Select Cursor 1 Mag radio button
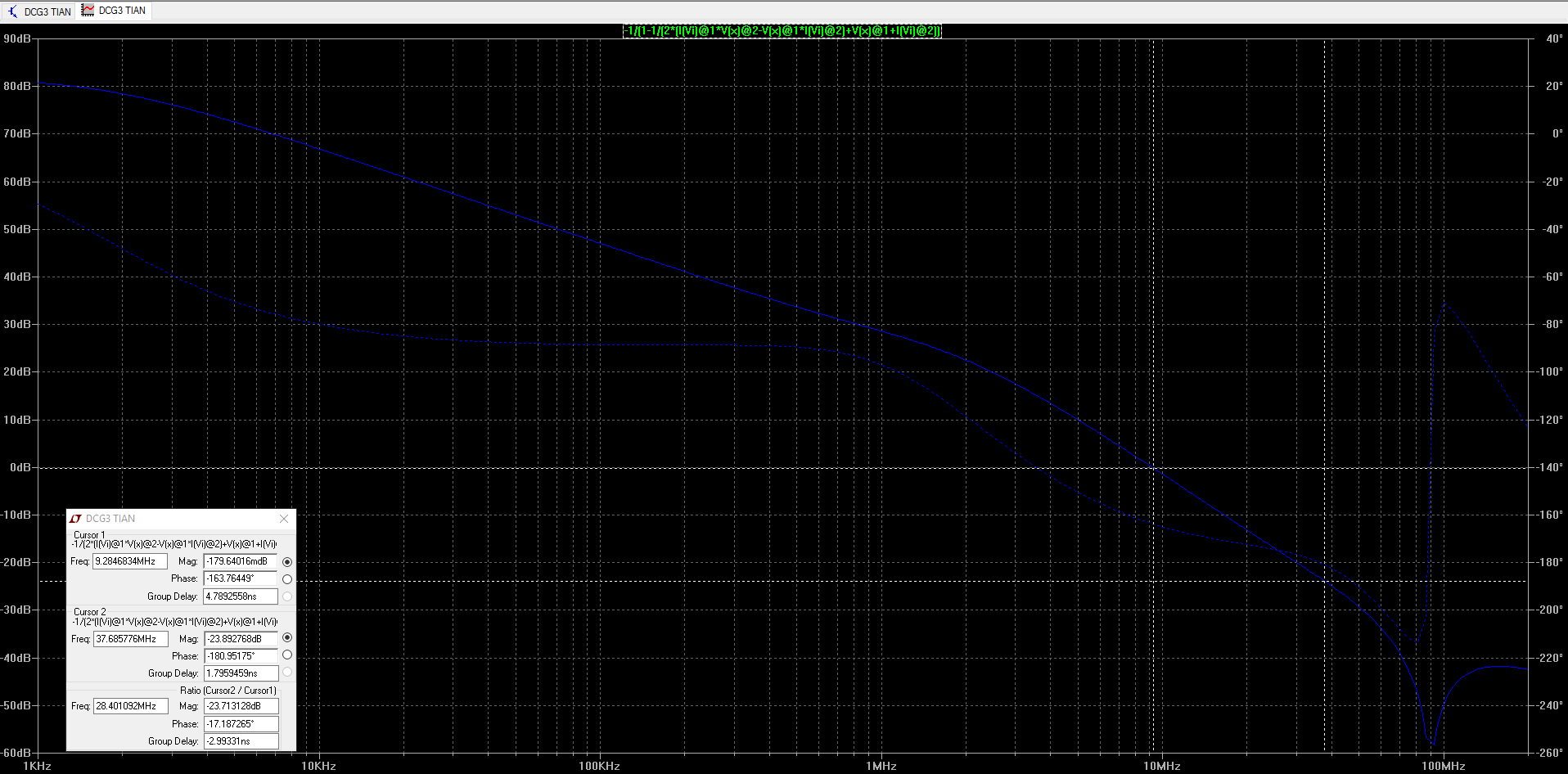This screenshot has height=774, width=1568. click(x=287, y=562)
